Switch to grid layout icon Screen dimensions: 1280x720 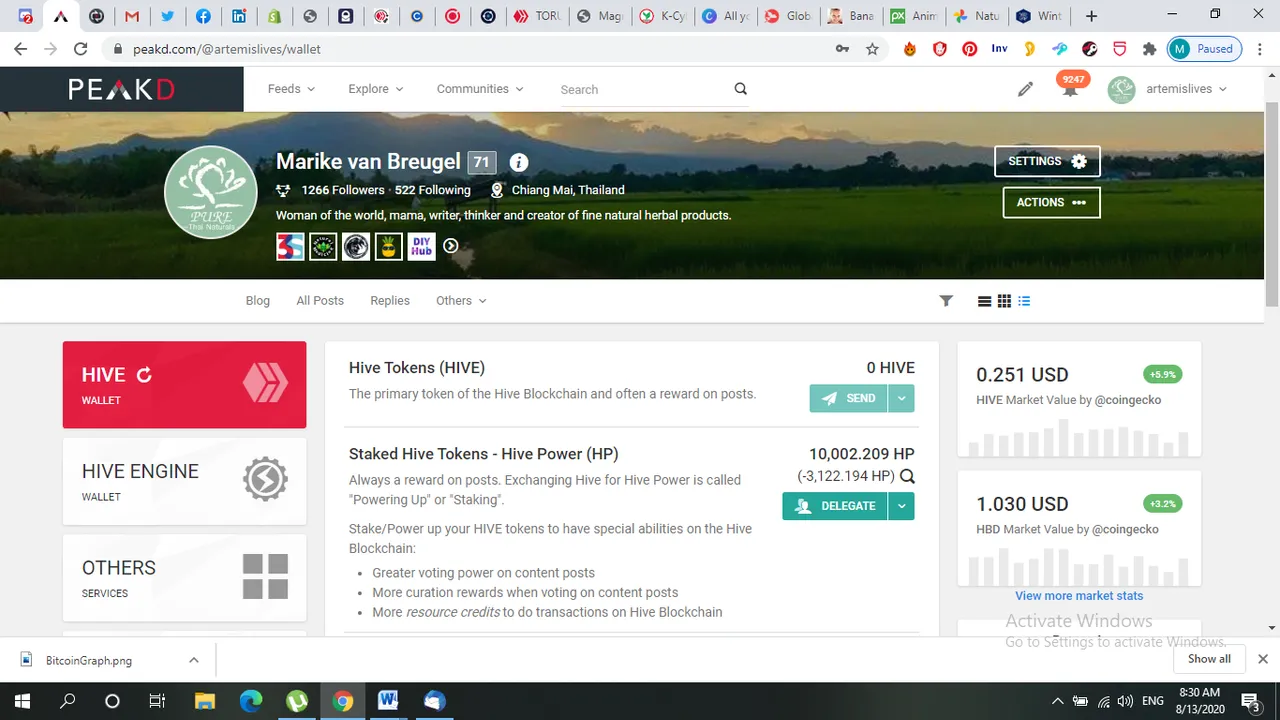pyautogui.click(x=1005, y=301)
